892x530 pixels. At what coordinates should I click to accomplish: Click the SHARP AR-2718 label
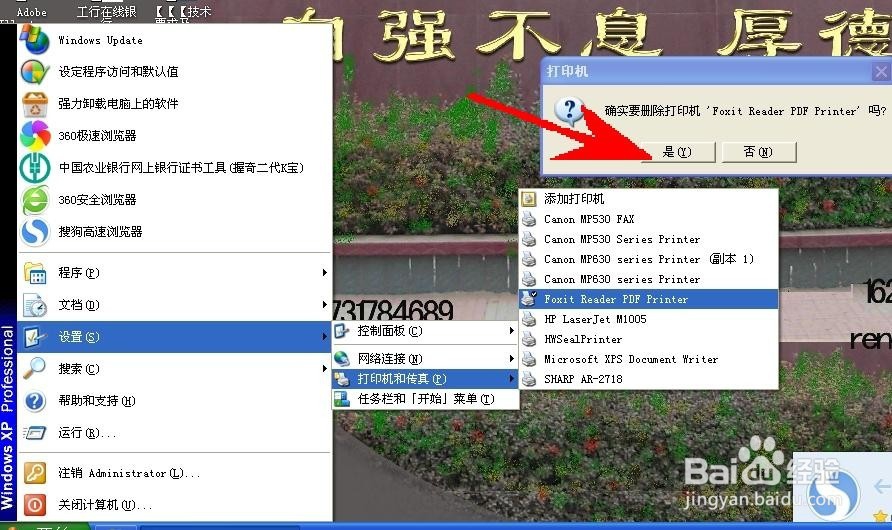583,379
